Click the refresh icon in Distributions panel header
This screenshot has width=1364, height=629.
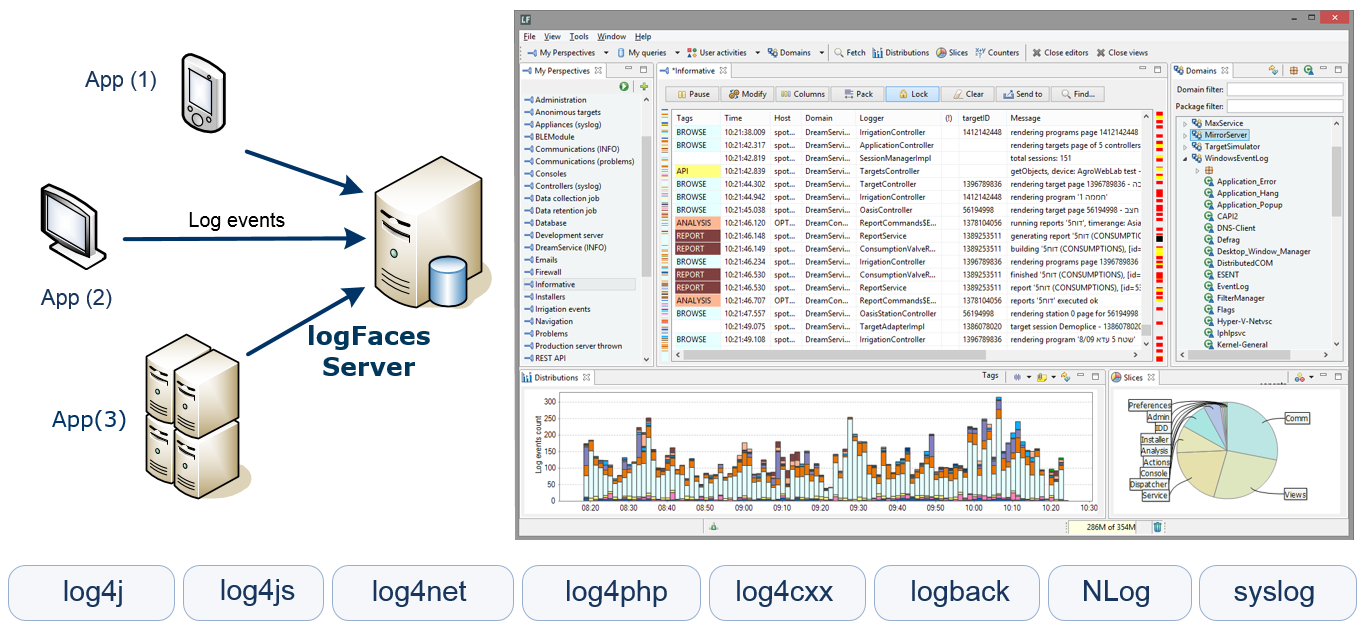pyautogui.click(x=1065, y=377)
